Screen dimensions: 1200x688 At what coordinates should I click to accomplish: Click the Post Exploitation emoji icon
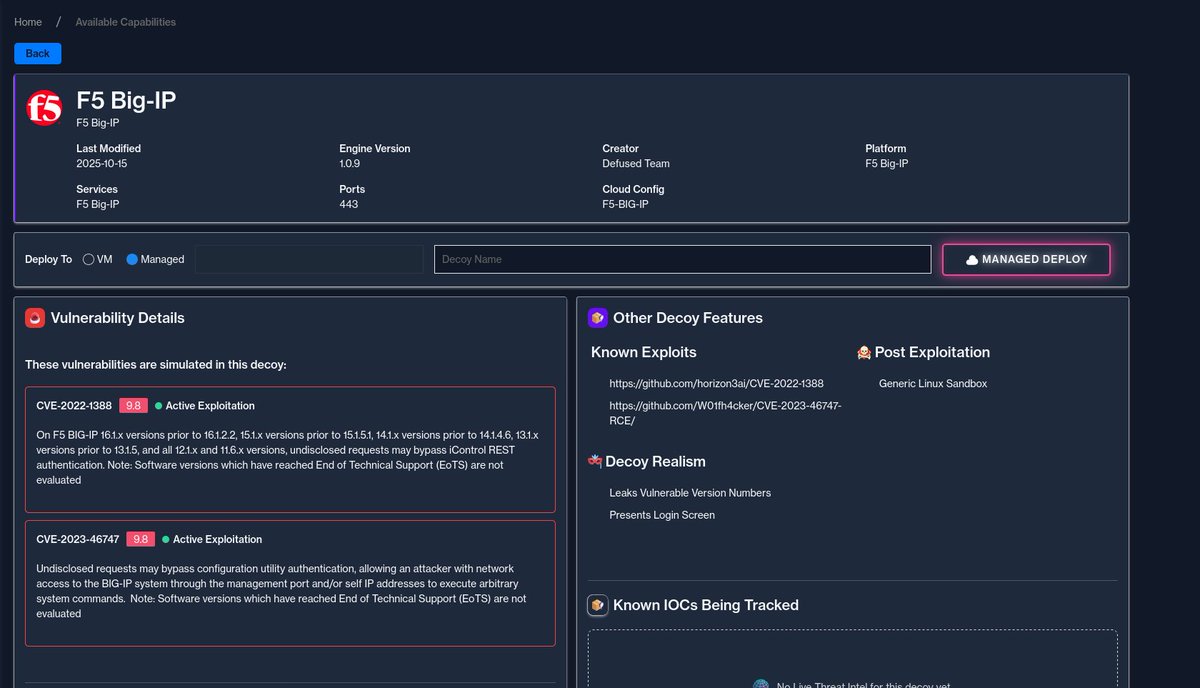864,352
